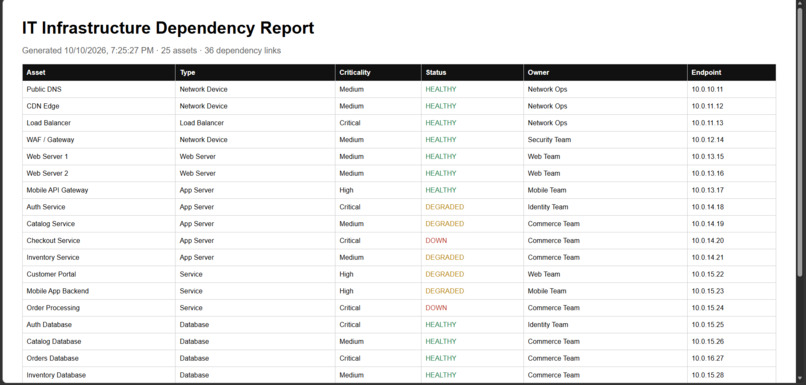The width and height of the screenshot is (806, 385).
Task: Select the Web Server 1 asset cell
Action: pyautogui.click(x=99, y=156)
